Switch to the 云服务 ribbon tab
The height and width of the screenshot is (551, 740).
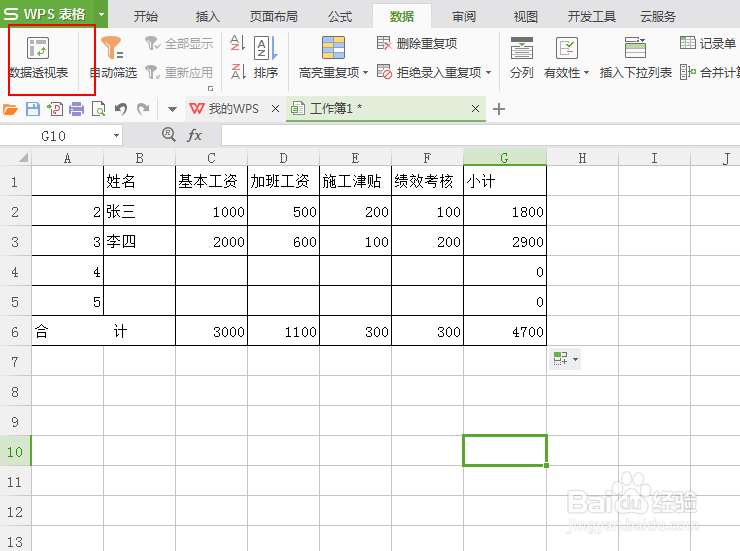658,17
